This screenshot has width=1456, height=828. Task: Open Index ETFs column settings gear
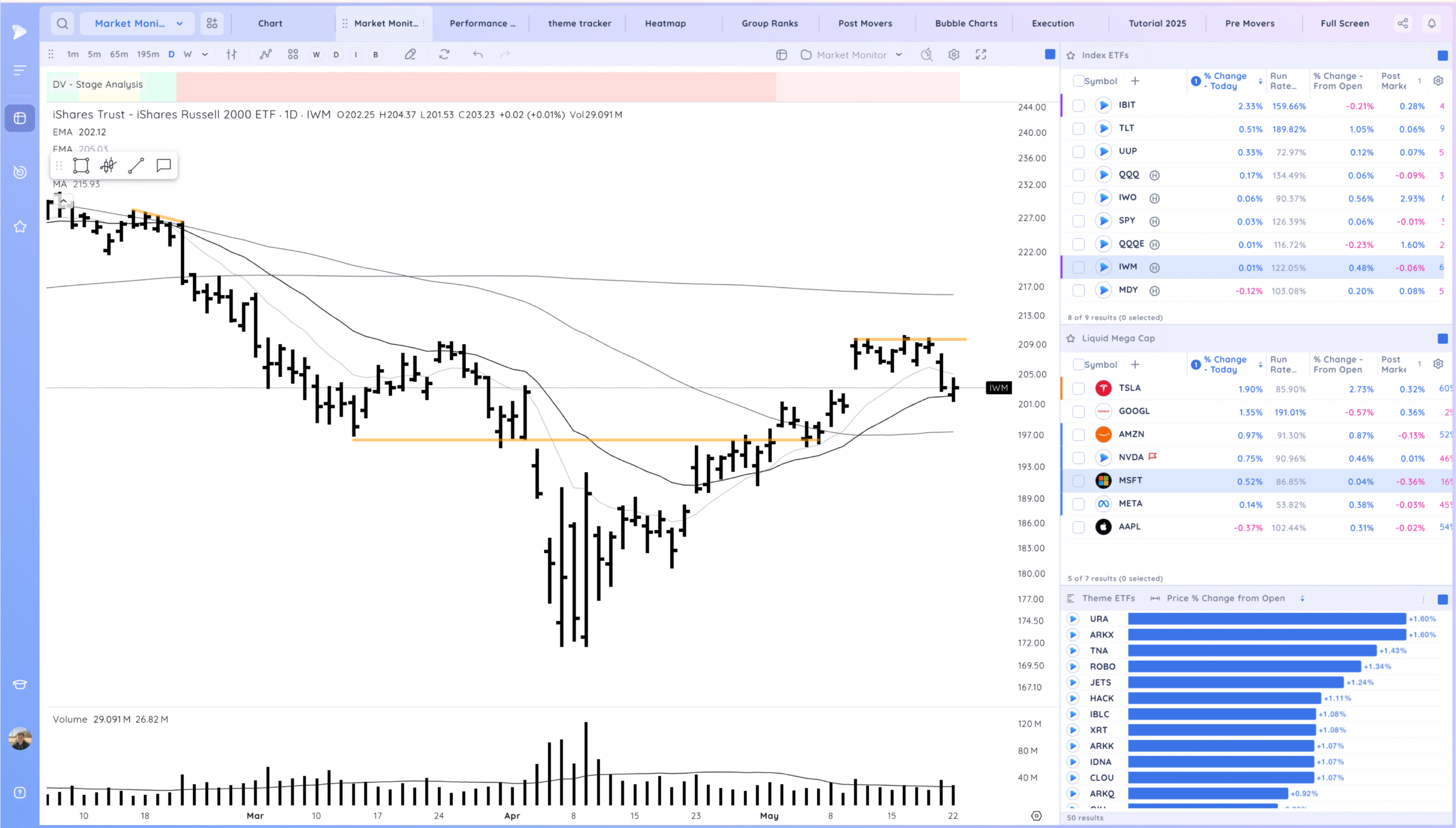(1438, 81)
